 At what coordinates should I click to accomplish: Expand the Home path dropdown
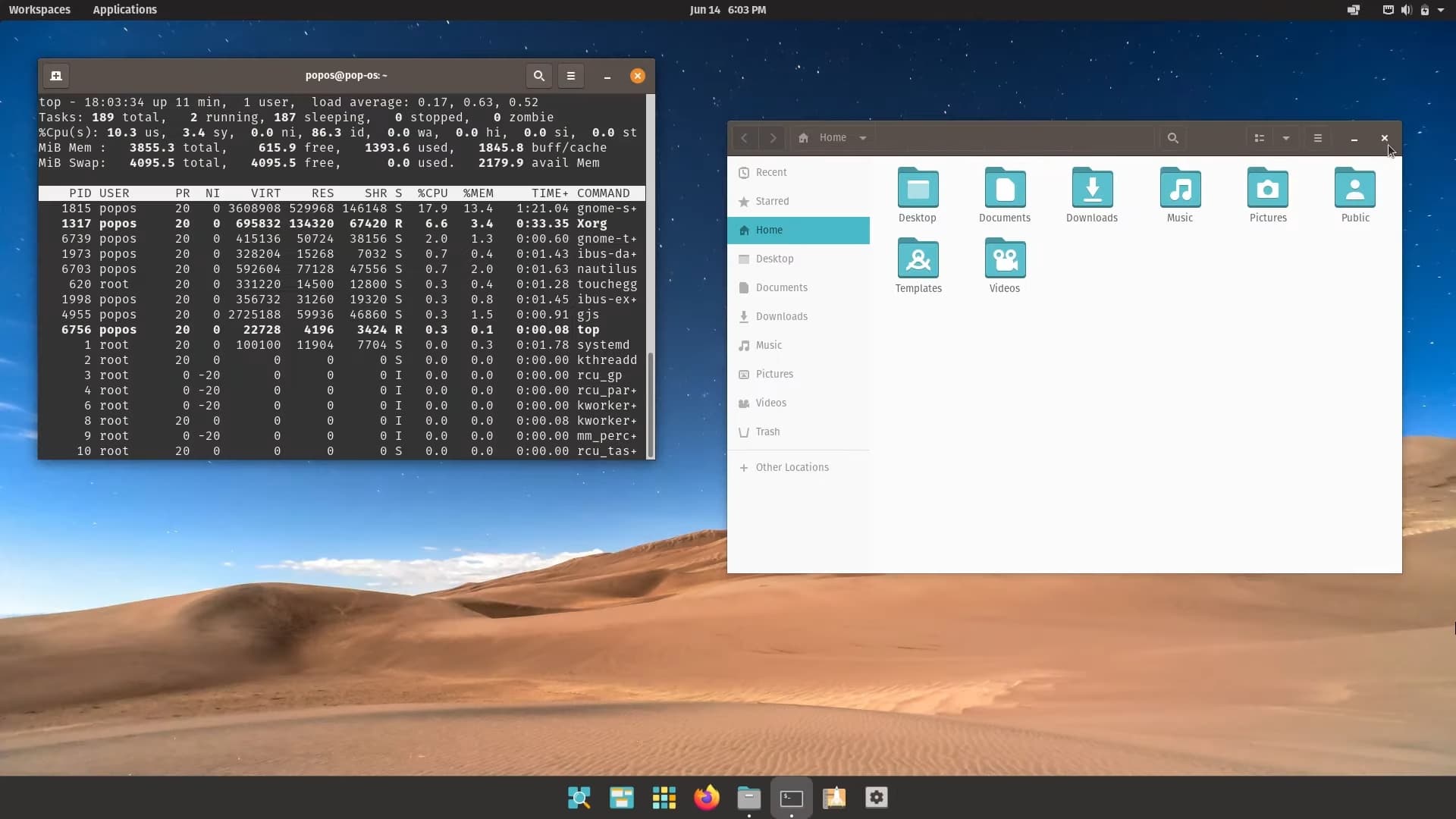click(x=863, y=138)
